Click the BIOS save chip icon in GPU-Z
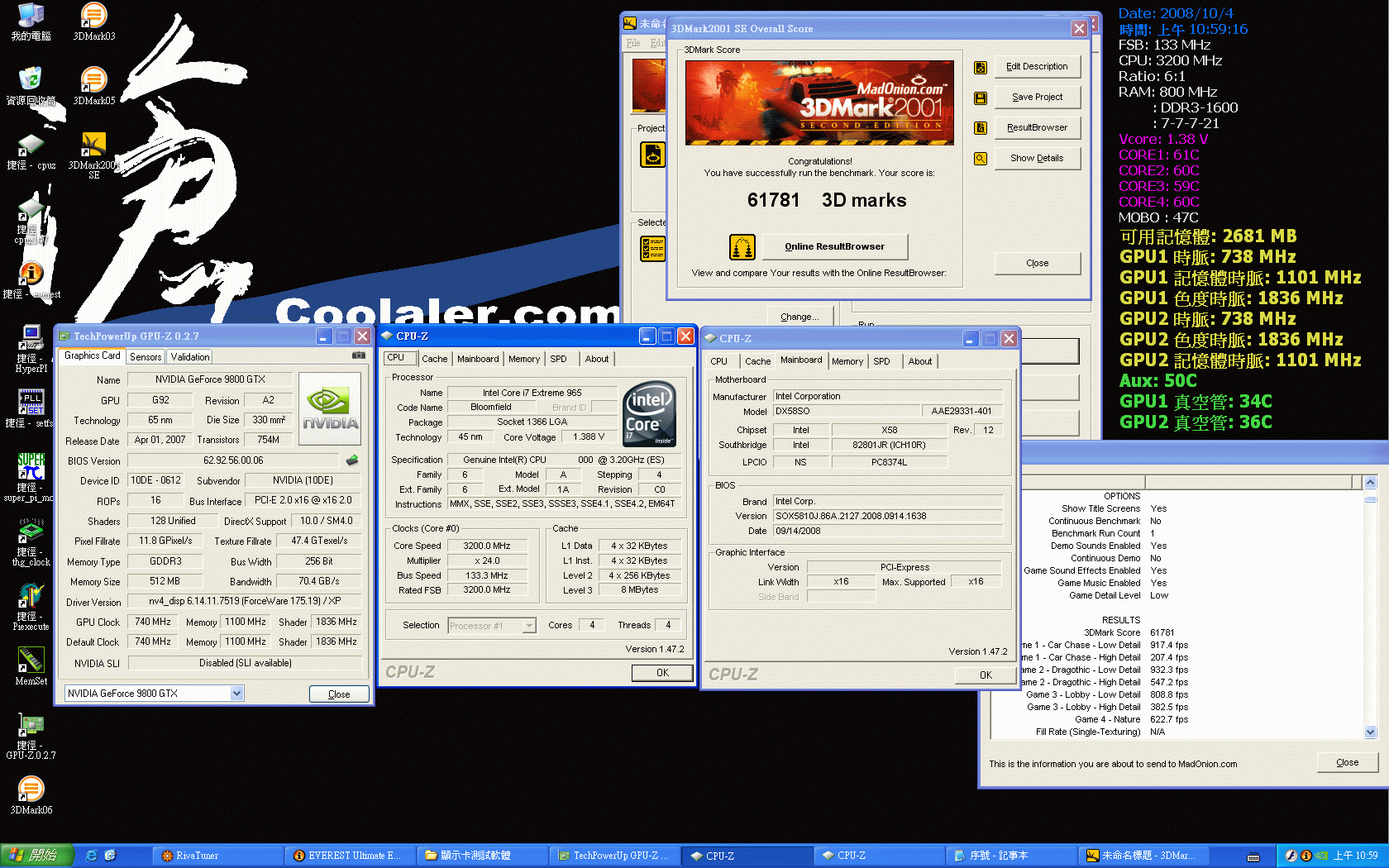The width and height of the screenshot is (1389, 868). click(x=352, y=460)
